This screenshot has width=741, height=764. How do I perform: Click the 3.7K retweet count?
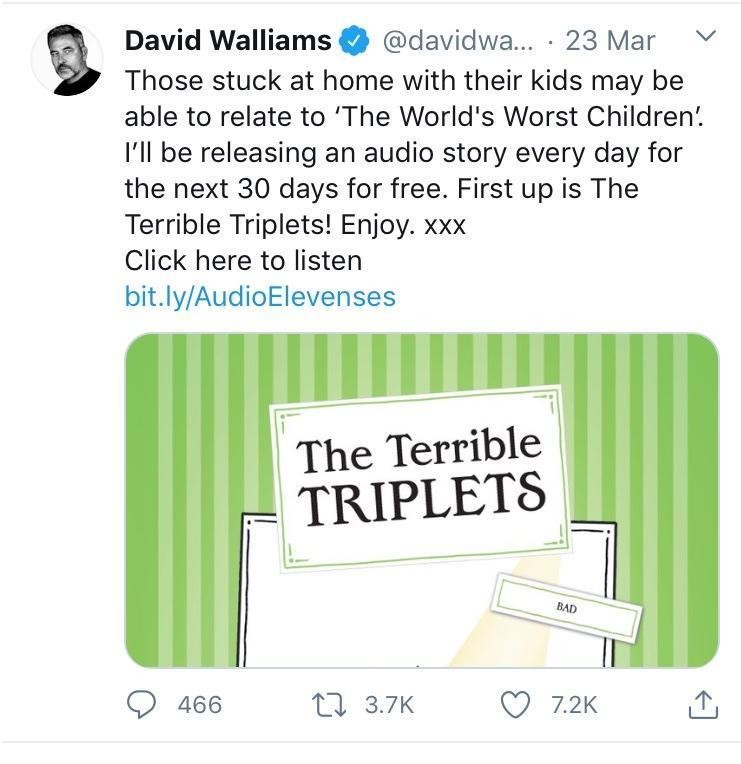pyautogui.click(x=389, y=705)
